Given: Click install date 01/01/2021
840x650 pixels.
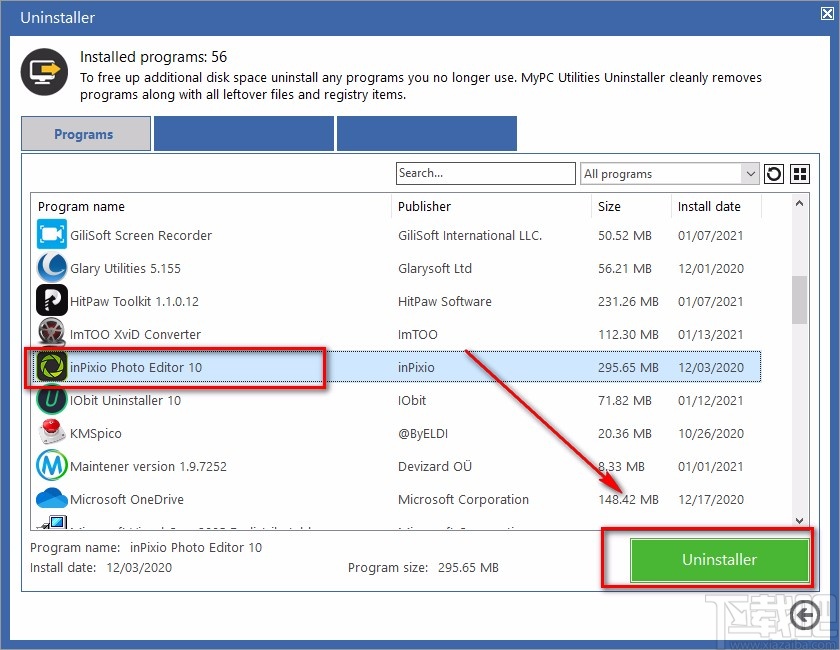Looking at the screenshot, I should pyautogui.click(x=710, y=466).
